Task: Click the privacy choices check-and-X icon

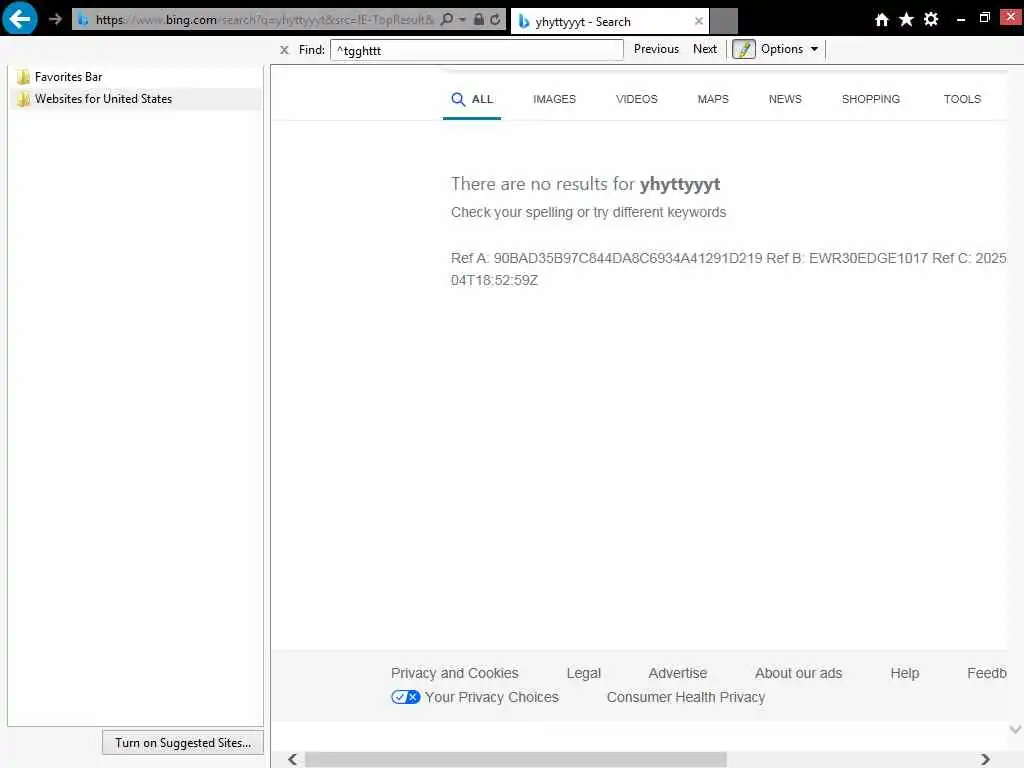Action: 406,697
